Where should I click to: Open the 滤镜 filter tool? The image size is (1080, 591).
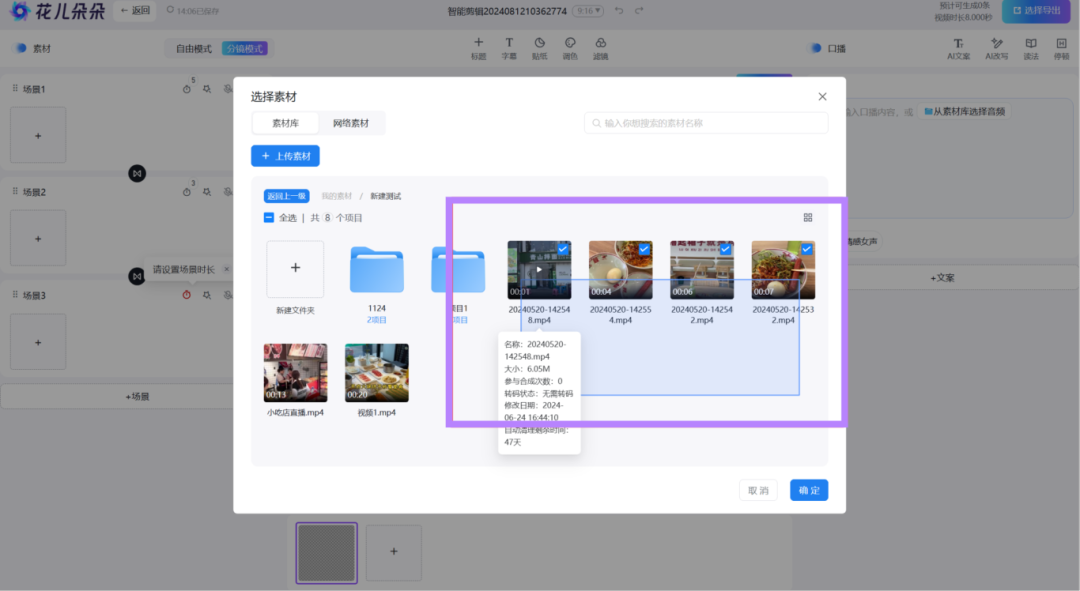601,48
